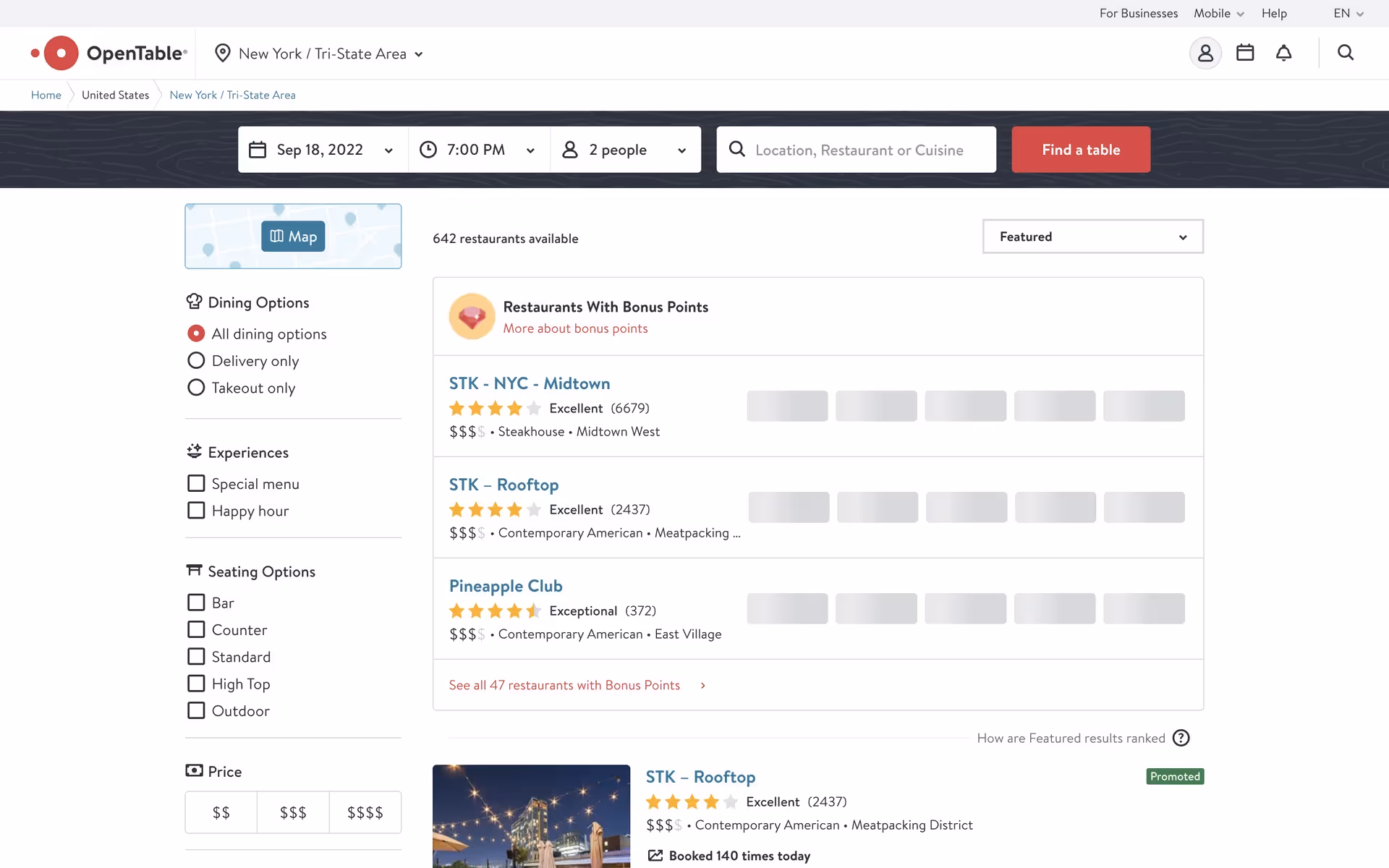Click the Featured ranking help icon
The height and width of the screenshot is (868, 1389).
coord(1181,738)
